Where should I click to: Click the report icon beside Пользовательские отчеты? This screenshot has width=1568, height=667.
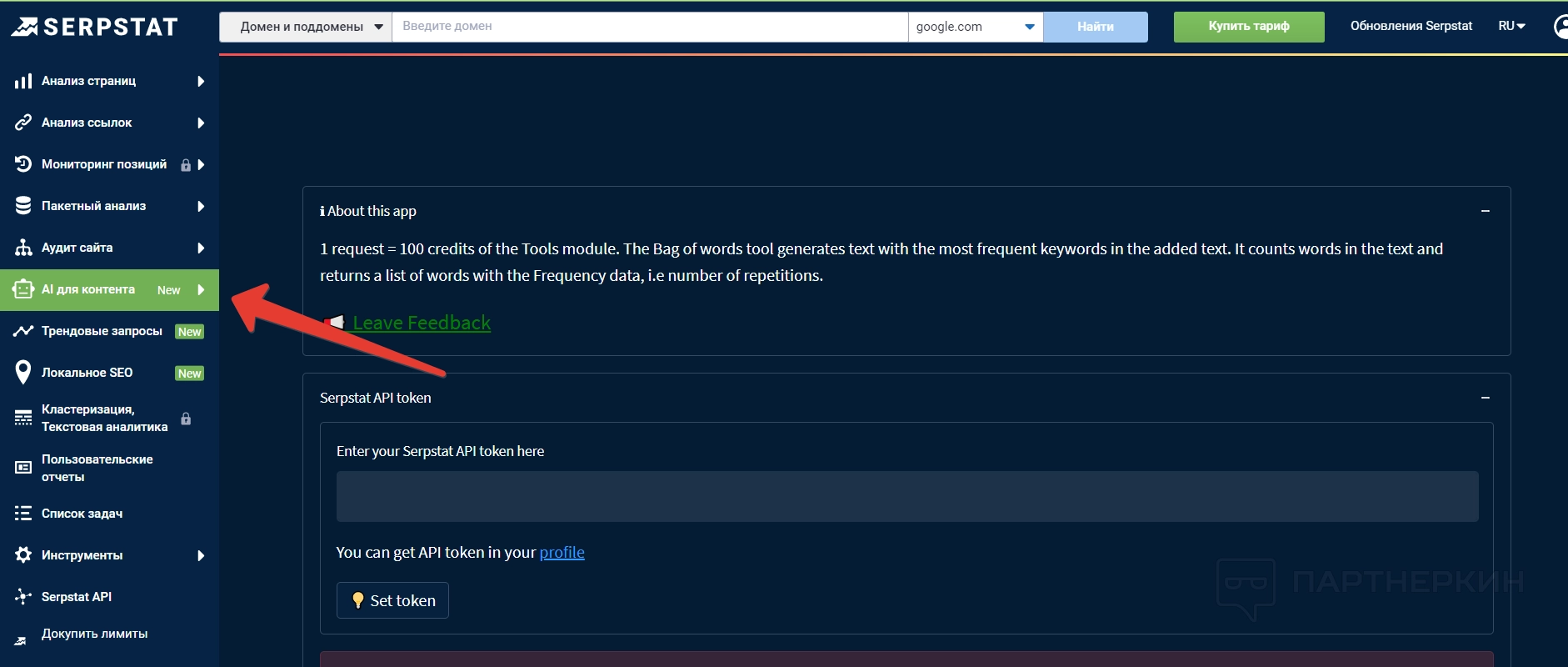point(23,468)
